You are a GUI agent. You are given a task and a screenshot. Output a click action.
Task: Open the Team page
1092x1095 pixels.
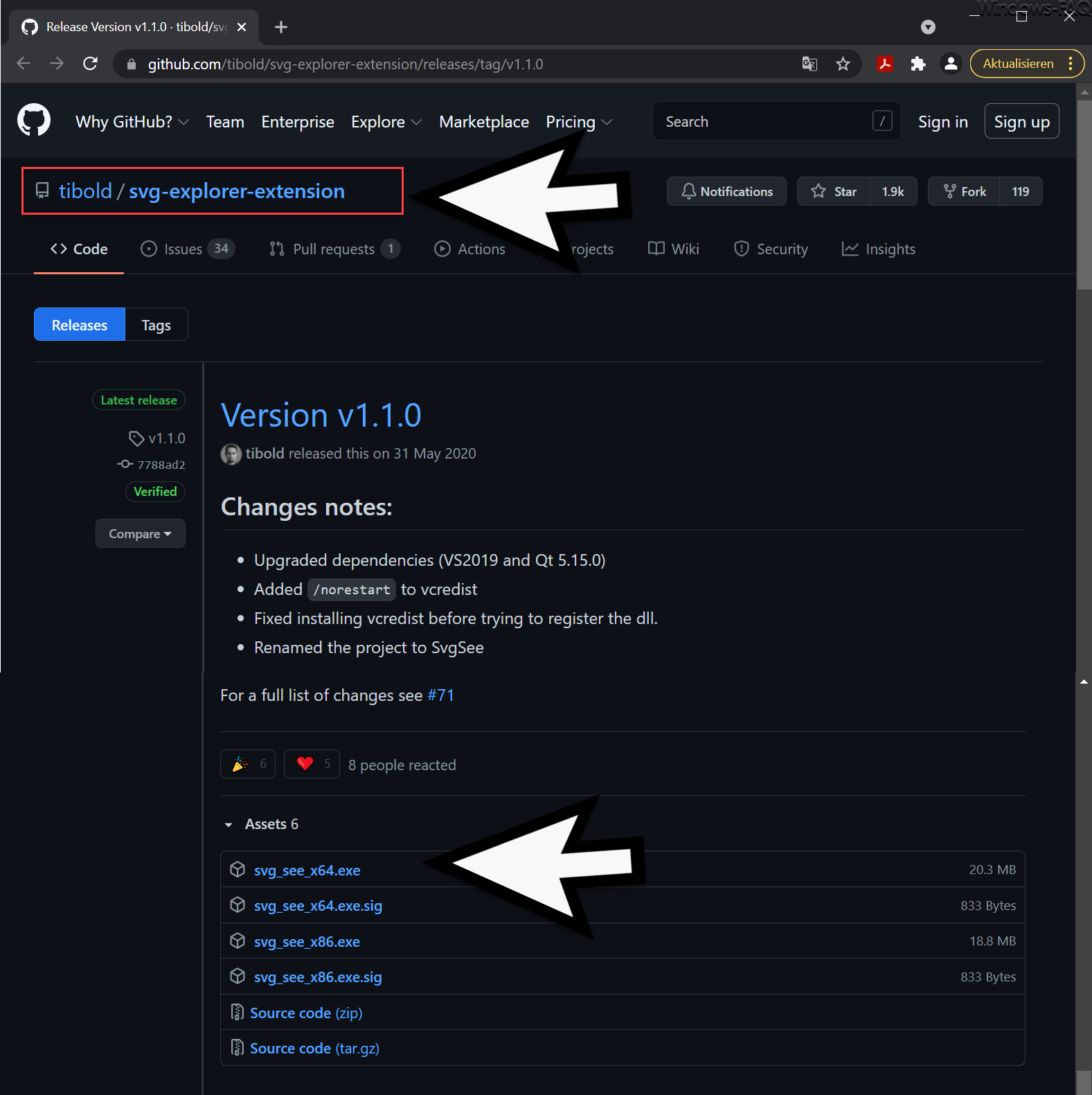pyautogui.click(x=225, y=122)
